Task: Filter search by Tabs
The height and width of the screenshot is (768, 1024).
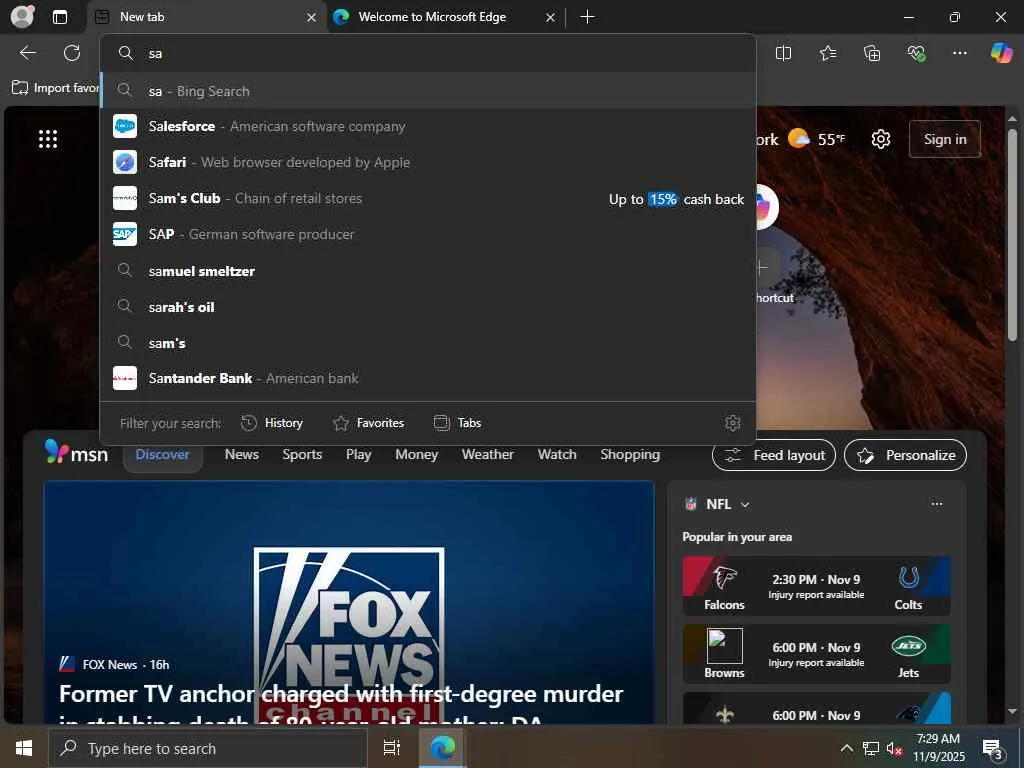Action: [457, 423]
